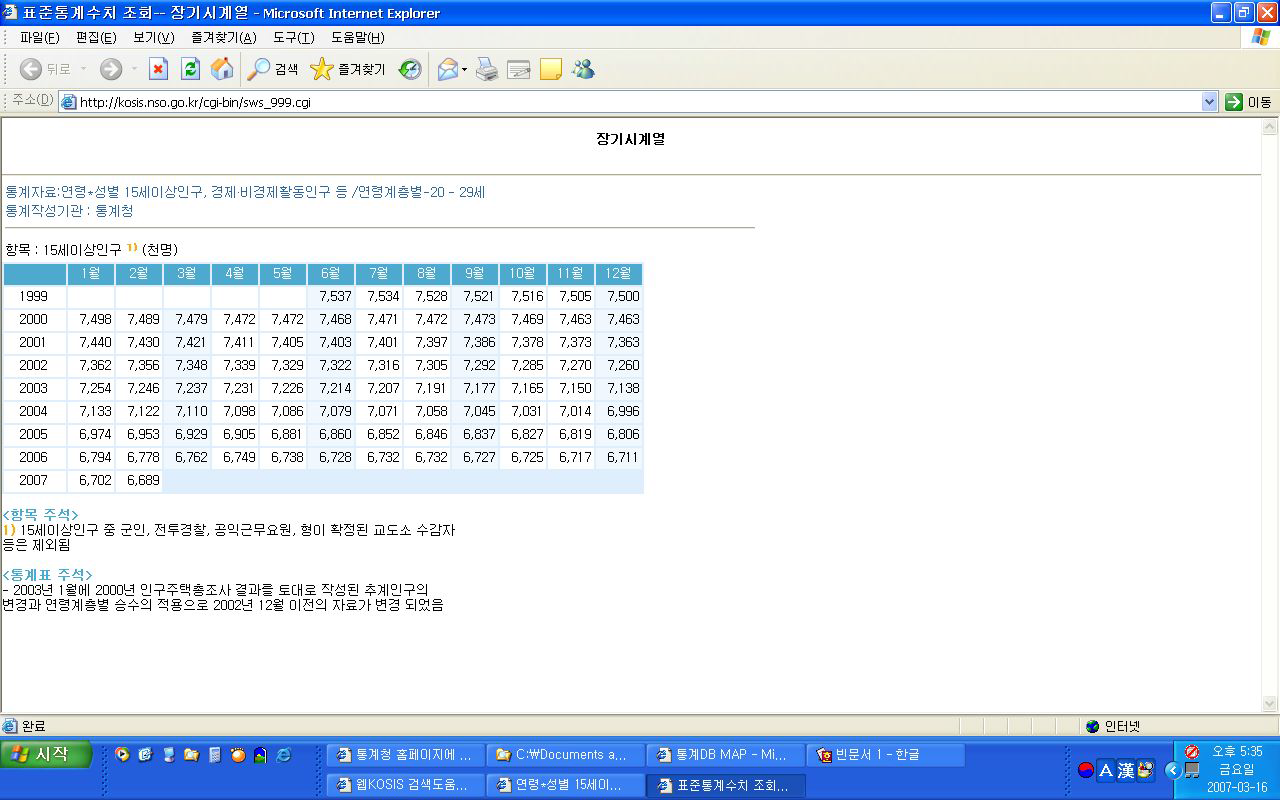Screen dimensions: 1280x800
Task: Open the History clock icon
Action: [x=410, y=69]
